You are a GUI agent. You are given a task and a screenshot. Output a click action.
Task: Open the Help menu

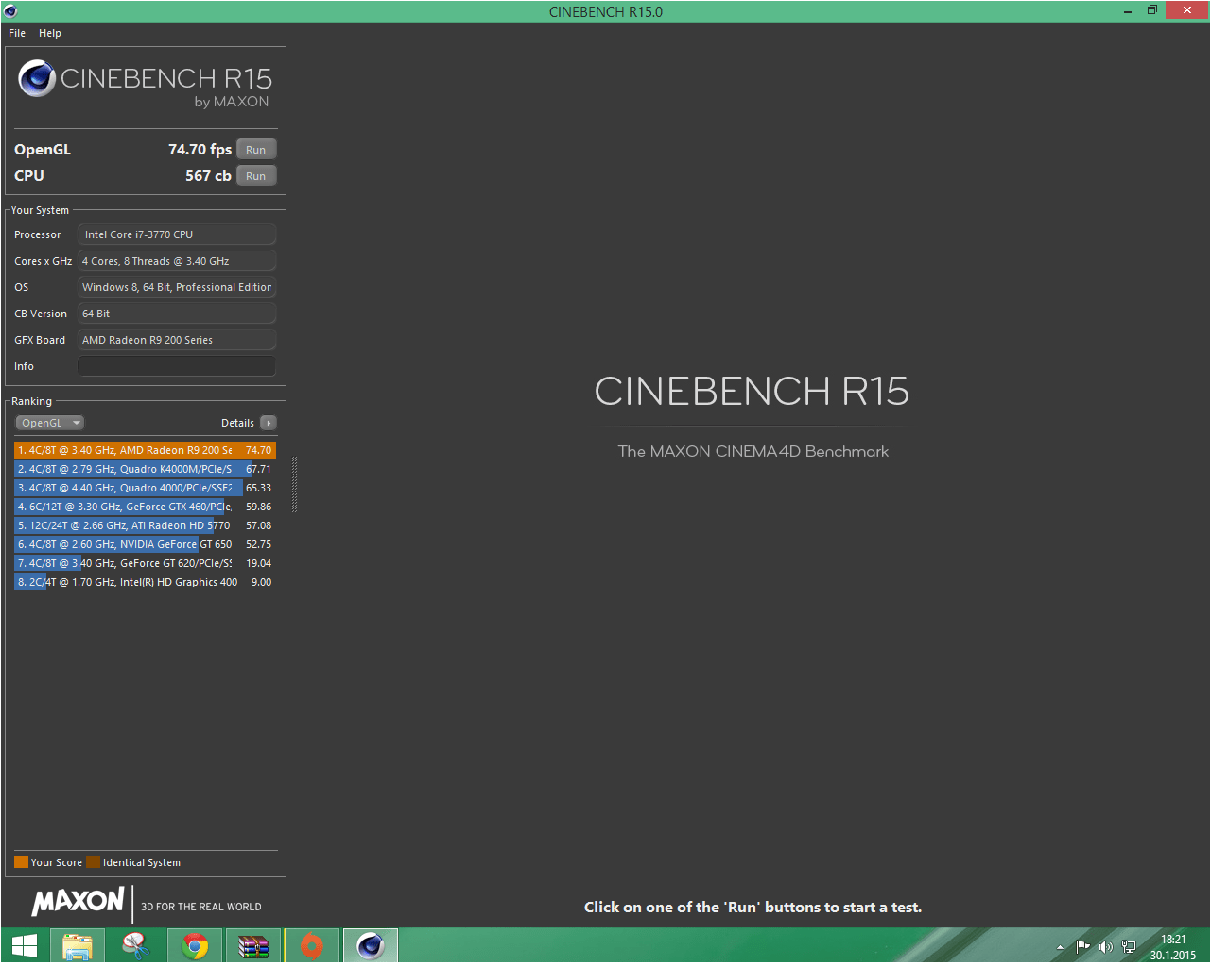coord(50,33)
